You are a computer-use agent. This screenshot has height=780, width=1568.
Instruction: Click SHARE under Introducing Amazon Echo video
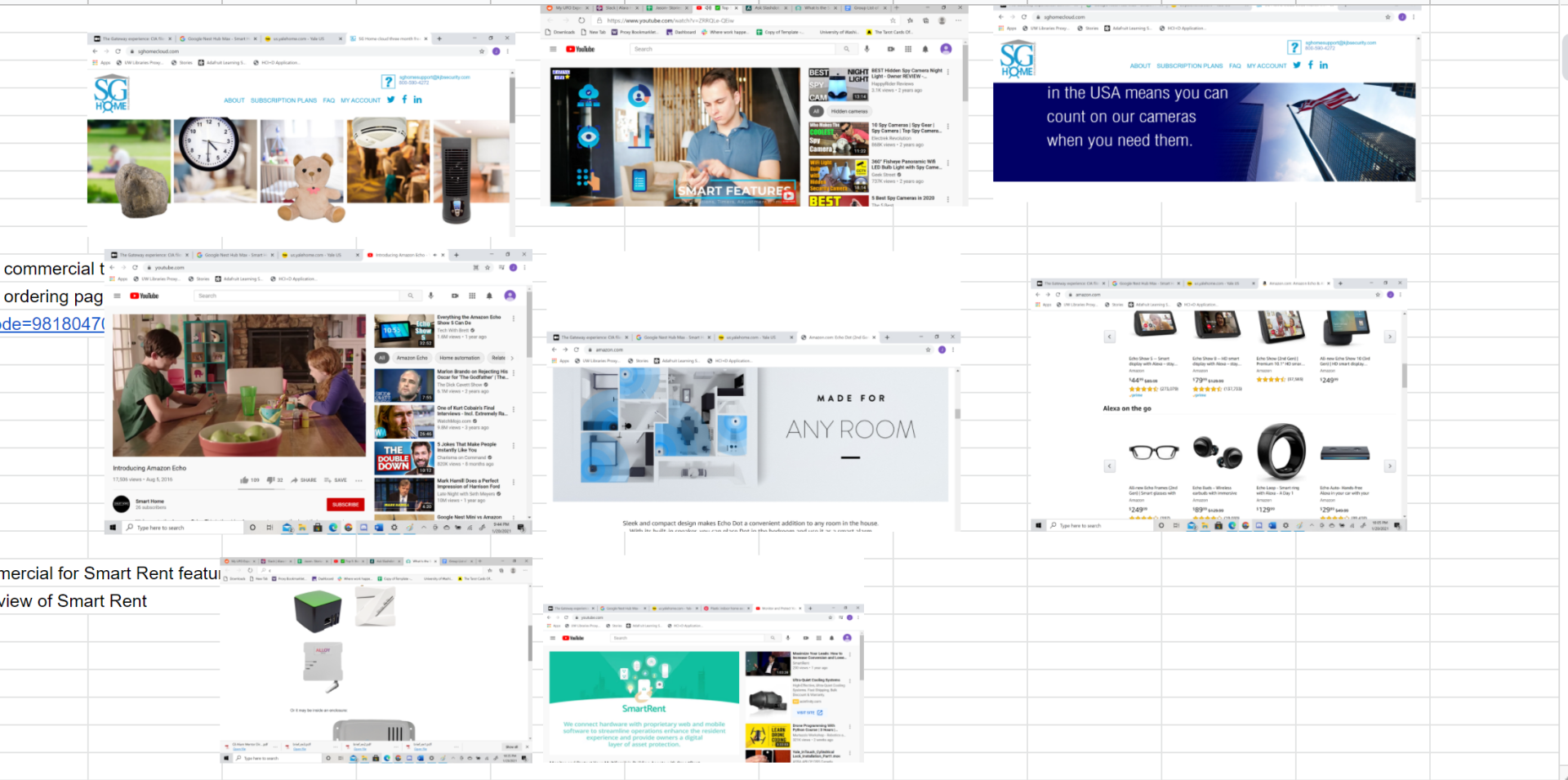pos(304,480)
